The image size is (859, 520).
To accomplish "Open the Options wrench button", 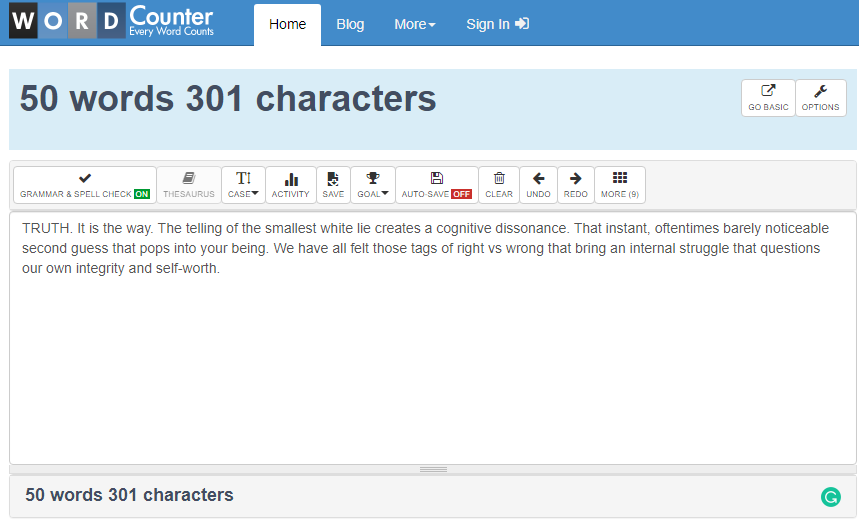I will coord(820,98).
